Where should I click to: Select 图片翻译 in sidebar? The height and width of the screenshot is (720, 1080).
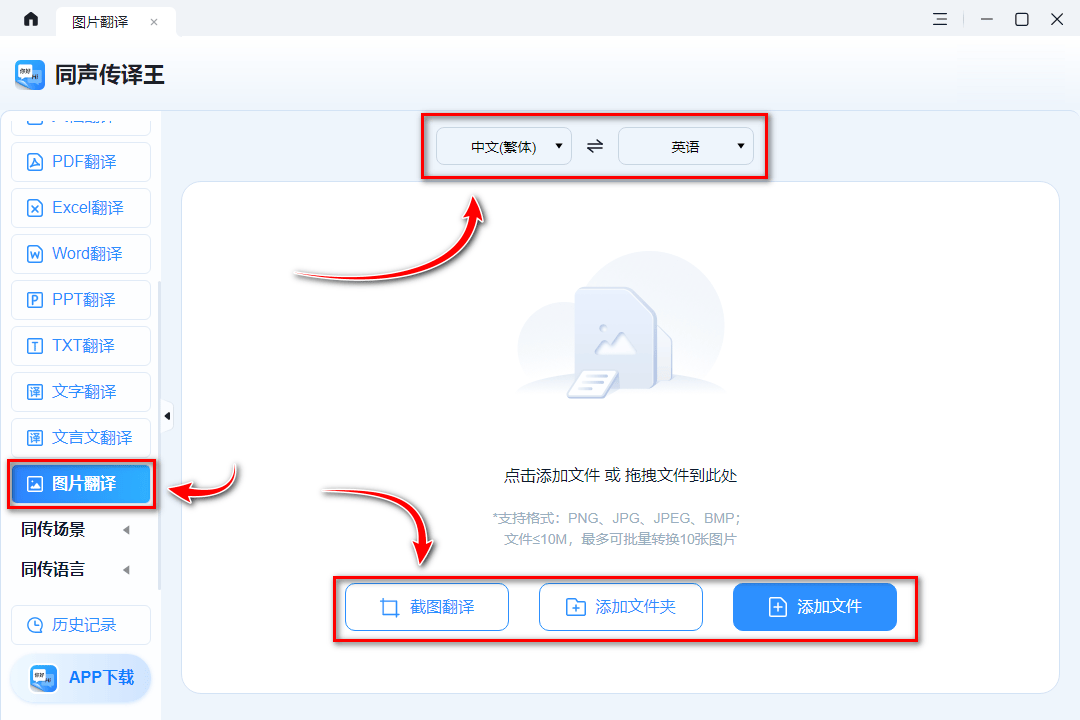[x=81, y=484]
